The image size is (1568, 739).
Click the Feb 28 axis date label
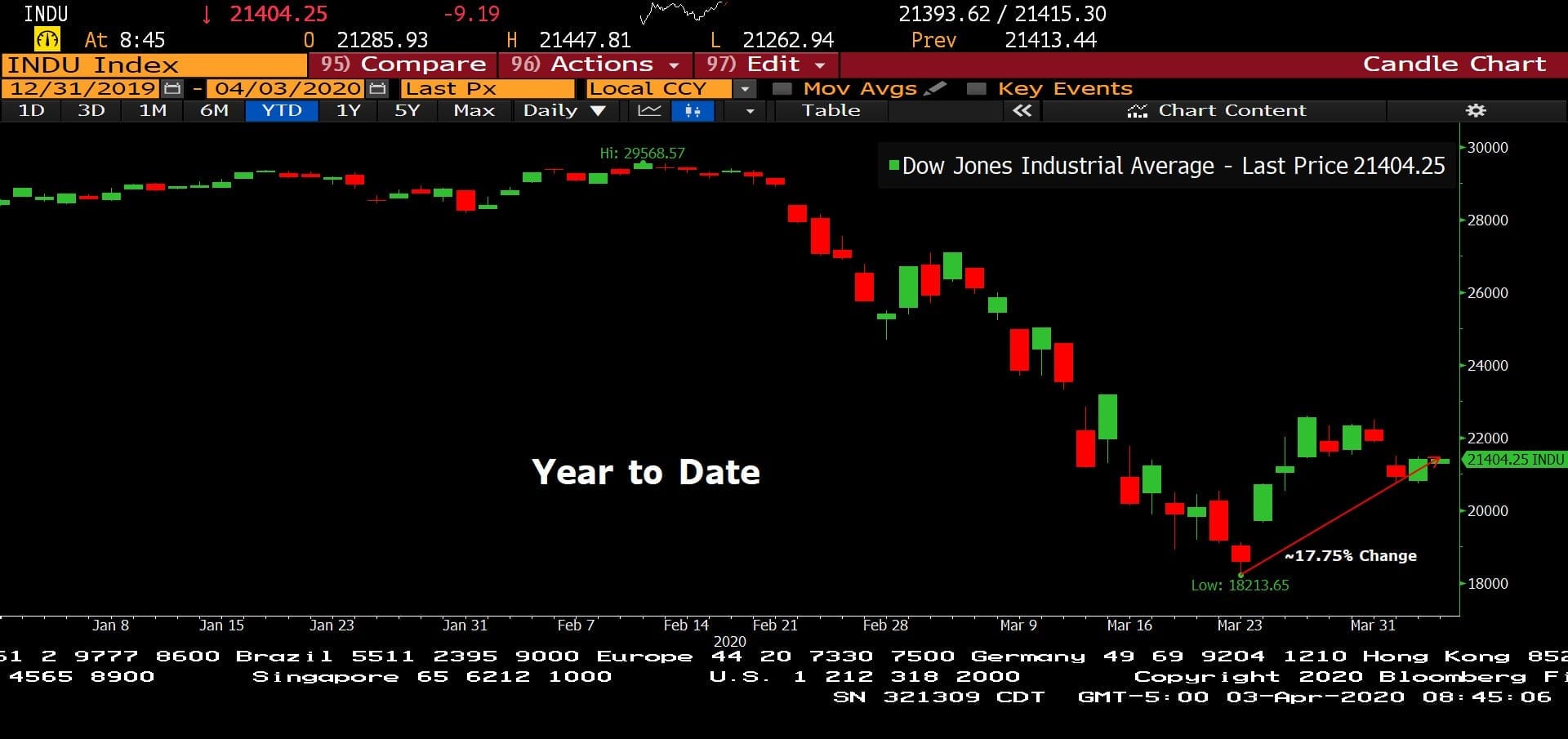pyautogui.click(x=885, y=625)
